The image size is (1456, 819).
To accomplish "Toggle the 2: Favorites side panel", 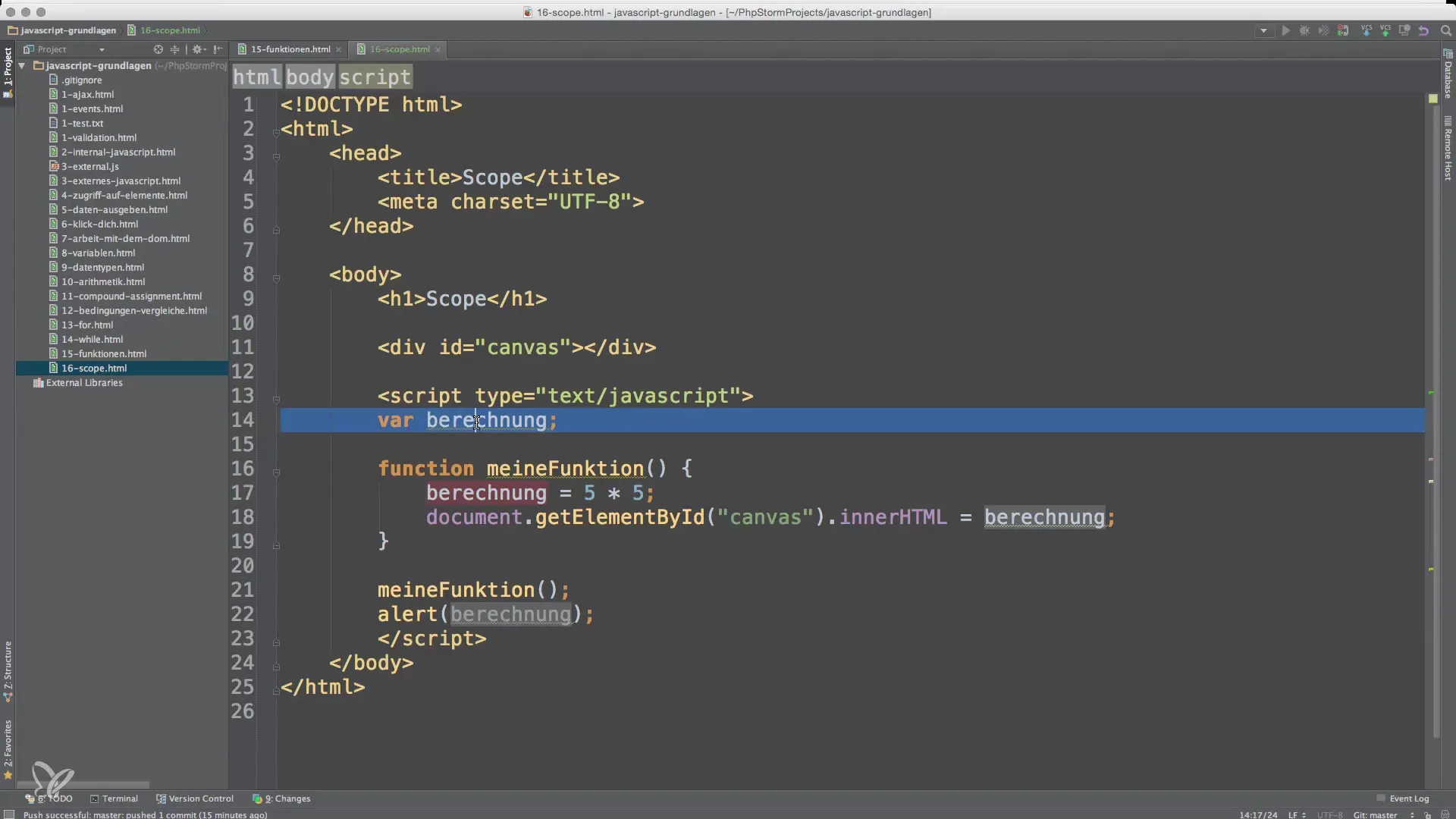I will [8, 749].
